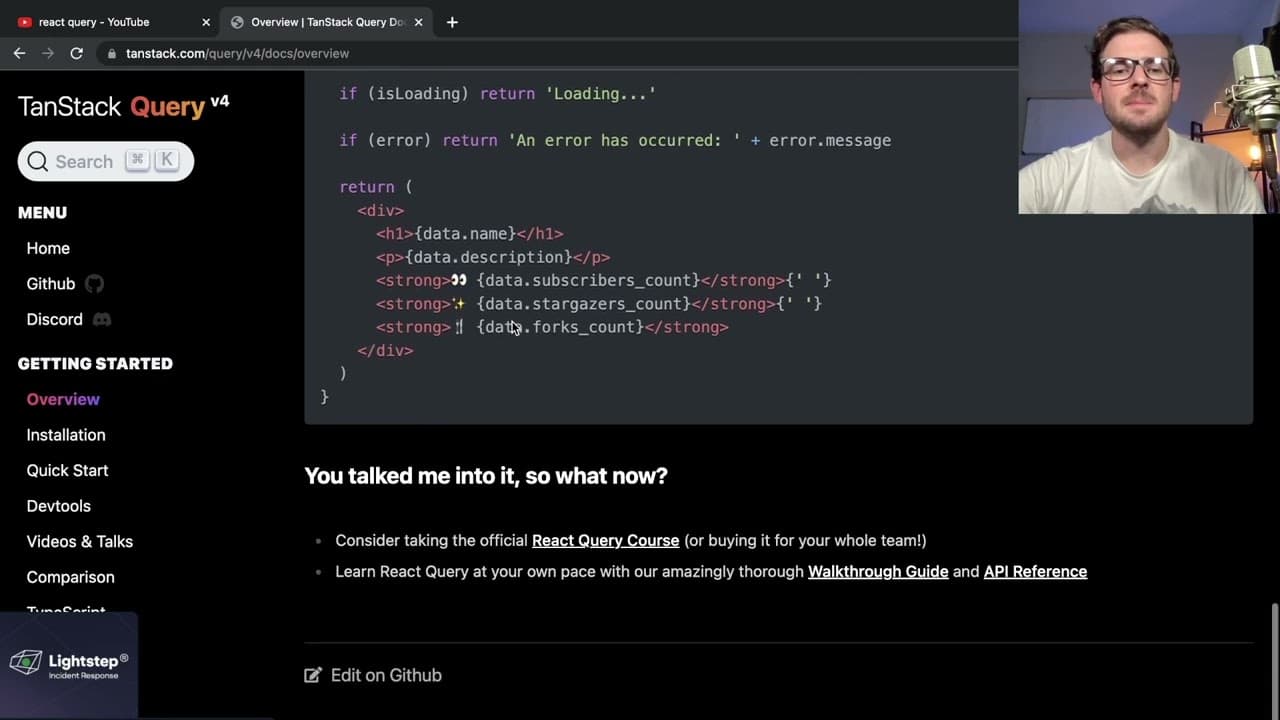Open Home in the sidebar menu

point(48,248)
